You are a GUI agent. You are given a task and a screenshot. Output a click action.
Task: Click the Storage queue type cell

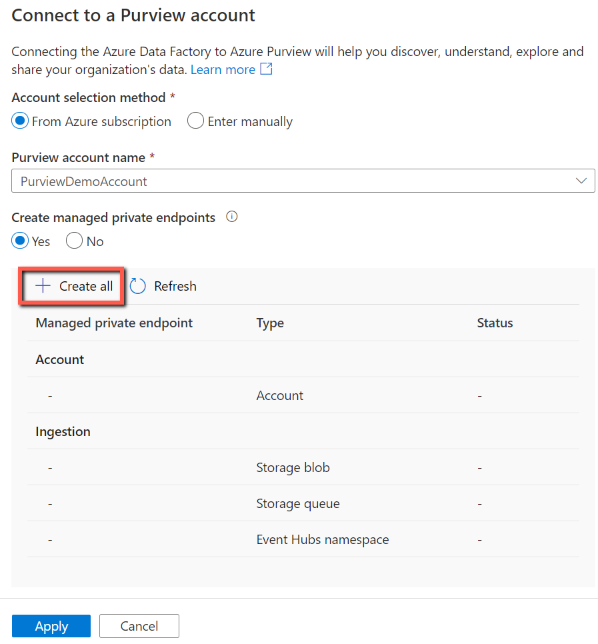(298, 504)
